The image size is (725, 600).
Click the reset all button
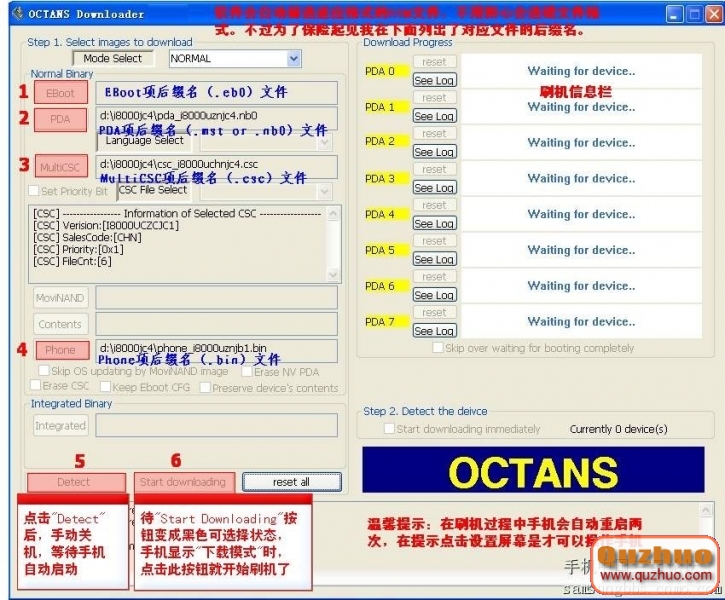291,482
